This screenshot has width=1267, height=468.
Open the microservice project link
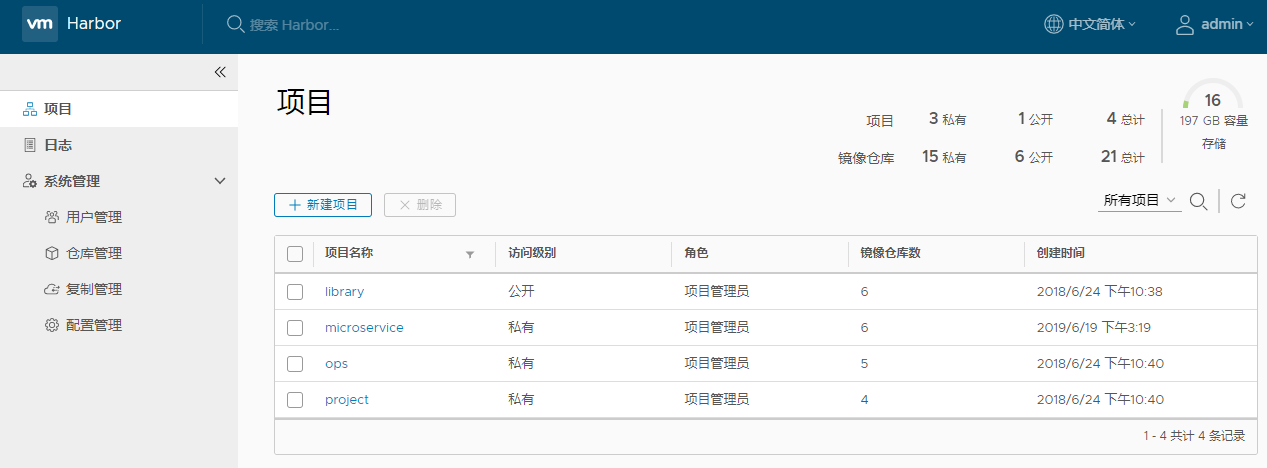click(364, 328)
